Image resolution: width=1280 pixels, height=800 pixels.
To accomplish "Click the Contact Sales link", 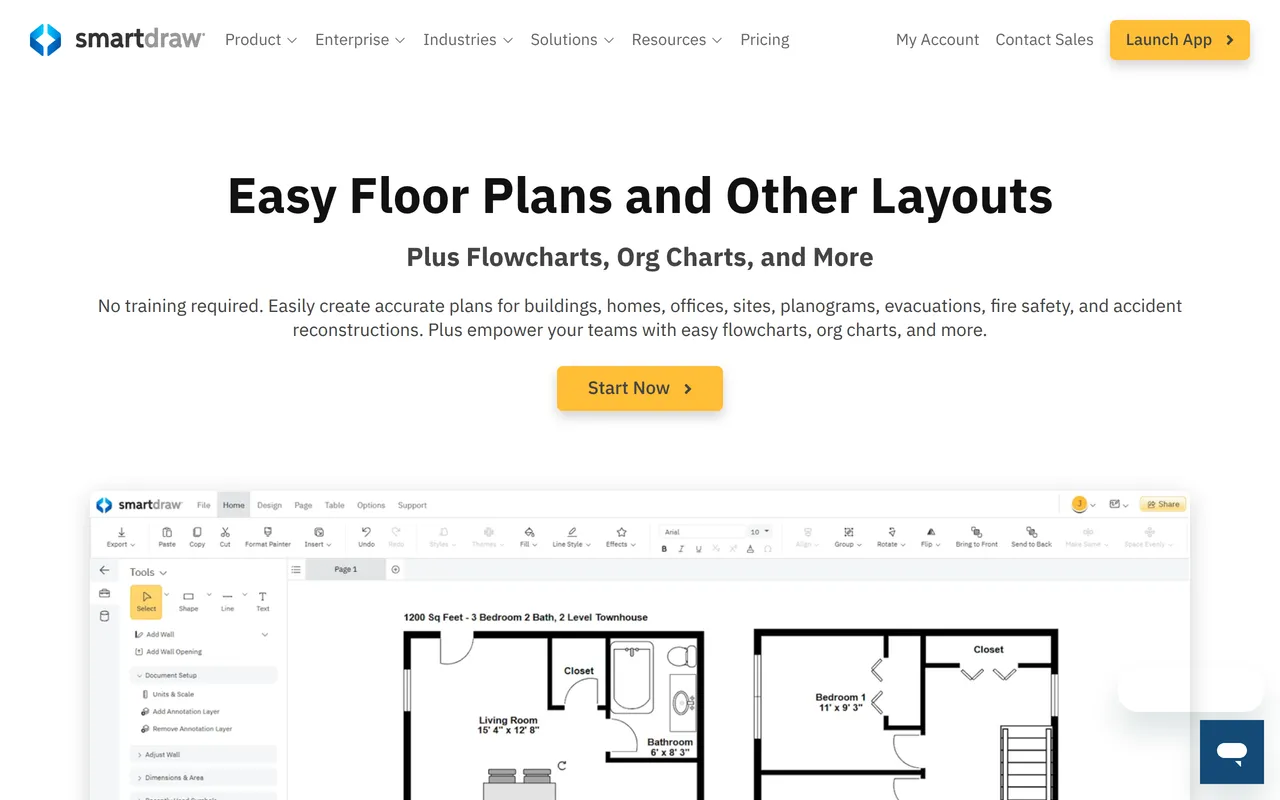I will point(1044,40).
